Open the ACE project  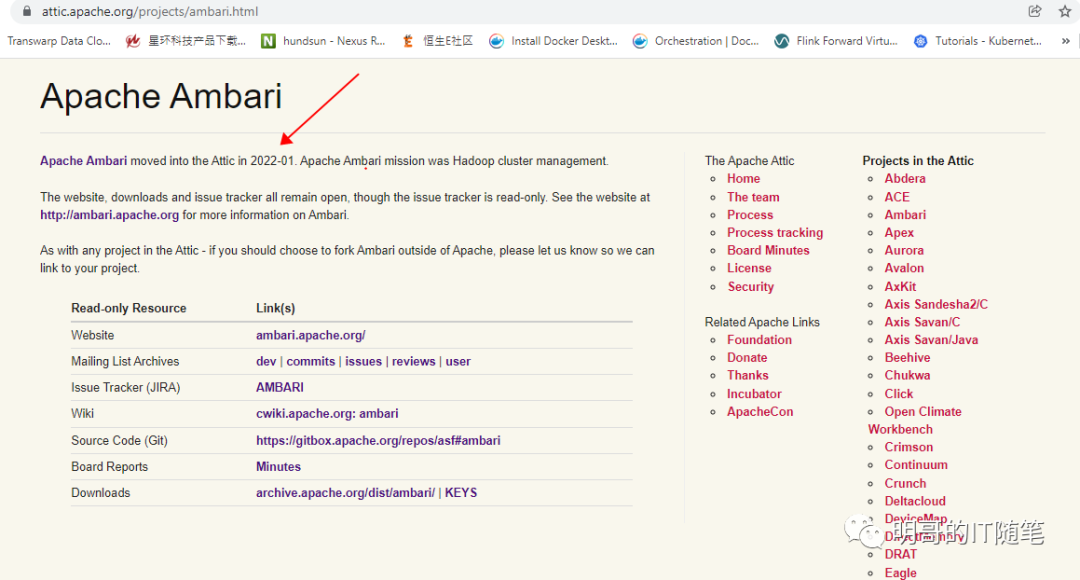pos(897,197)
